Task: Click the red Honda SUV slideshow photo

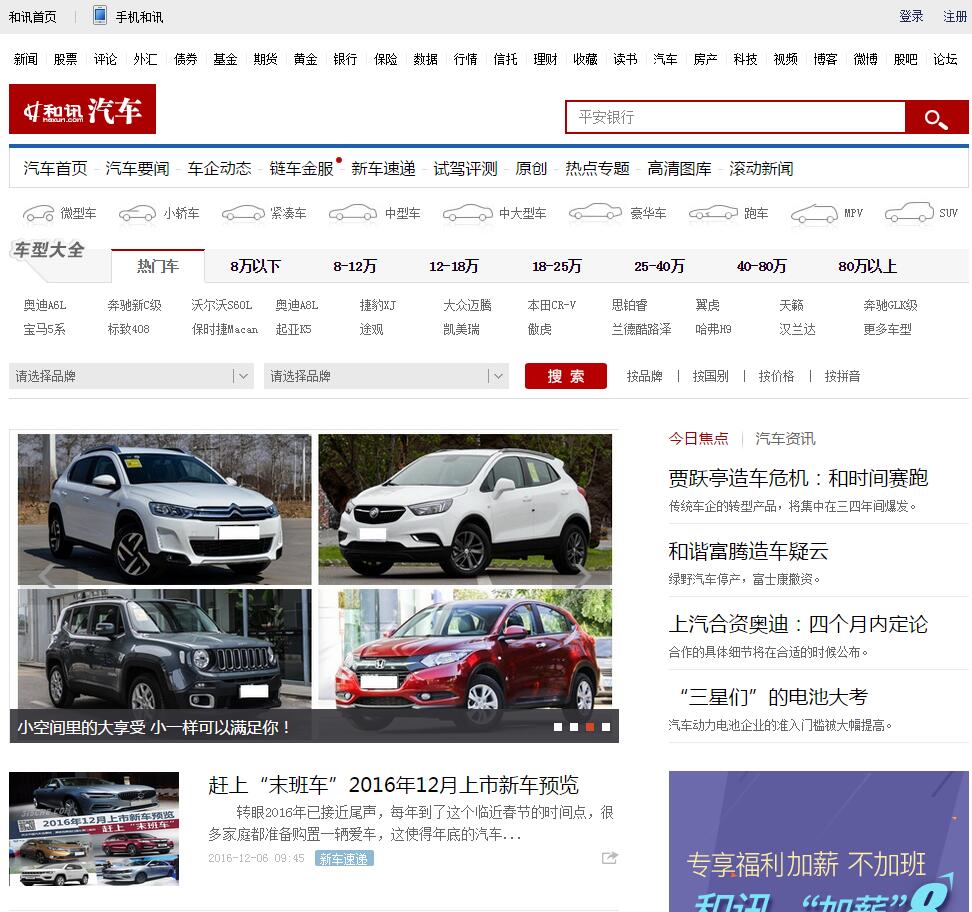Action: coord(465,649)
